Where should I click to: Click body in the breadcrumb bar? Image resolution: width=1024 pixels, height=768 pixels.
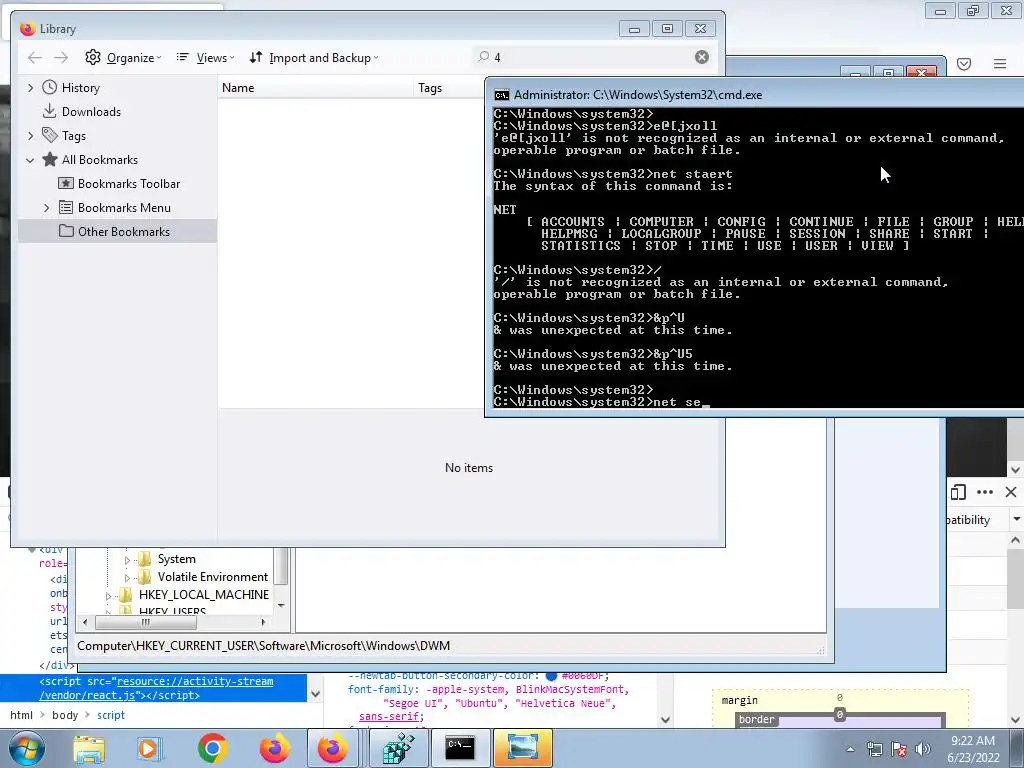tap(65, 715)
